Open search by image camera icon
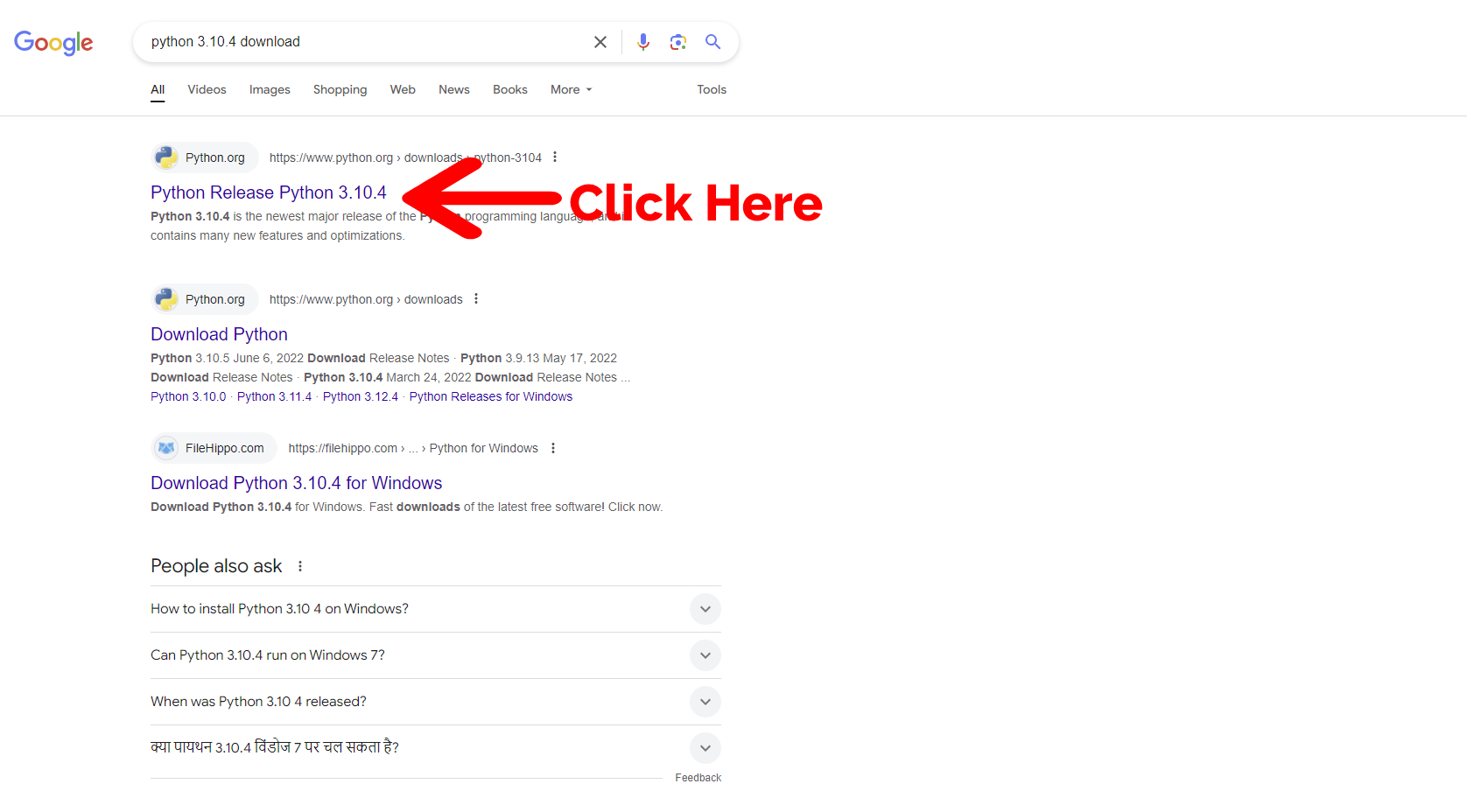This screenshot has width=1467, height=812. (677, 42)
